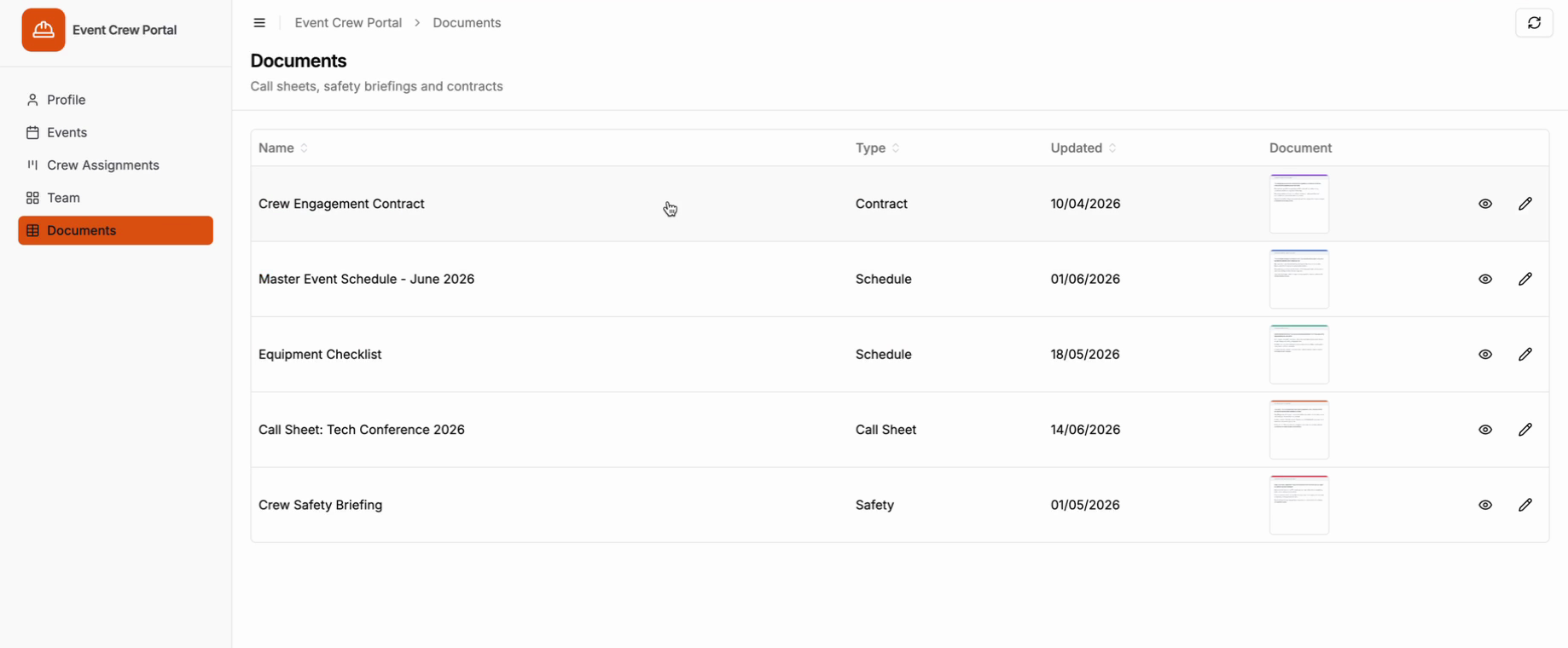Click the date 18/05/2026
Image resolution: width=1568 pixels, height=648 pixels.
(1085, 355)
